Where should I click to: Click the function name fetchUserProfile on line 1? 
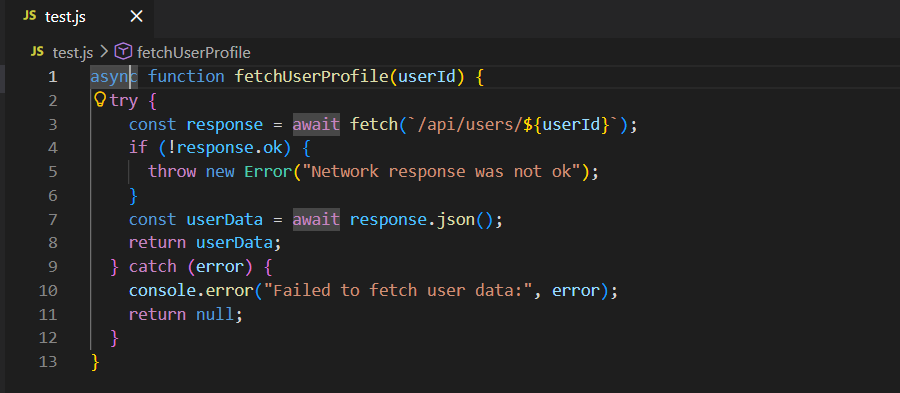pos(312,76)
